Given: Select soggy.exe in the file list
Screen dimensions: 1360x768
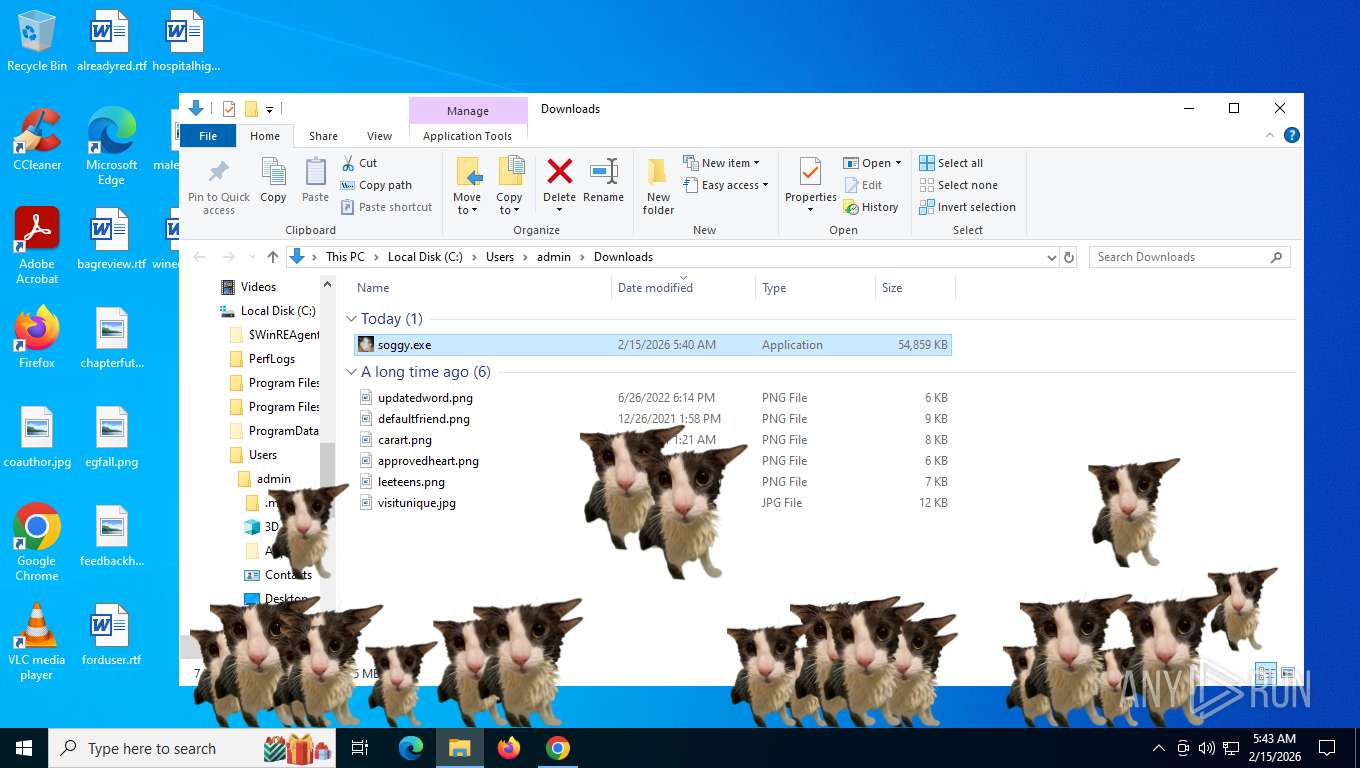Looking at the screenshot, I should 653,345.
